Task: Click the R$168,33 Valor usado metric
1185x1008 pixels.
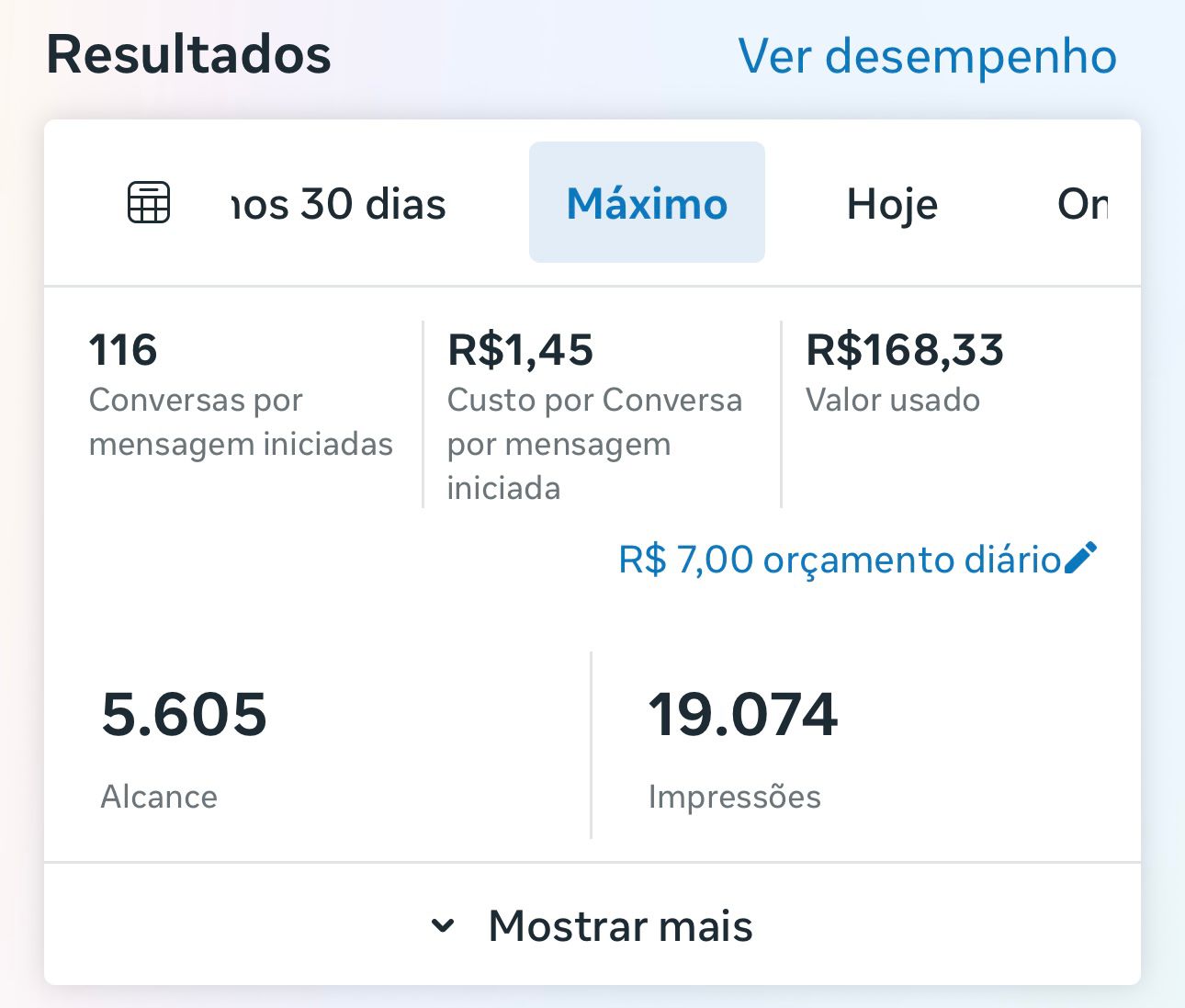Action: pyautogui.click(x=905, y=350)
